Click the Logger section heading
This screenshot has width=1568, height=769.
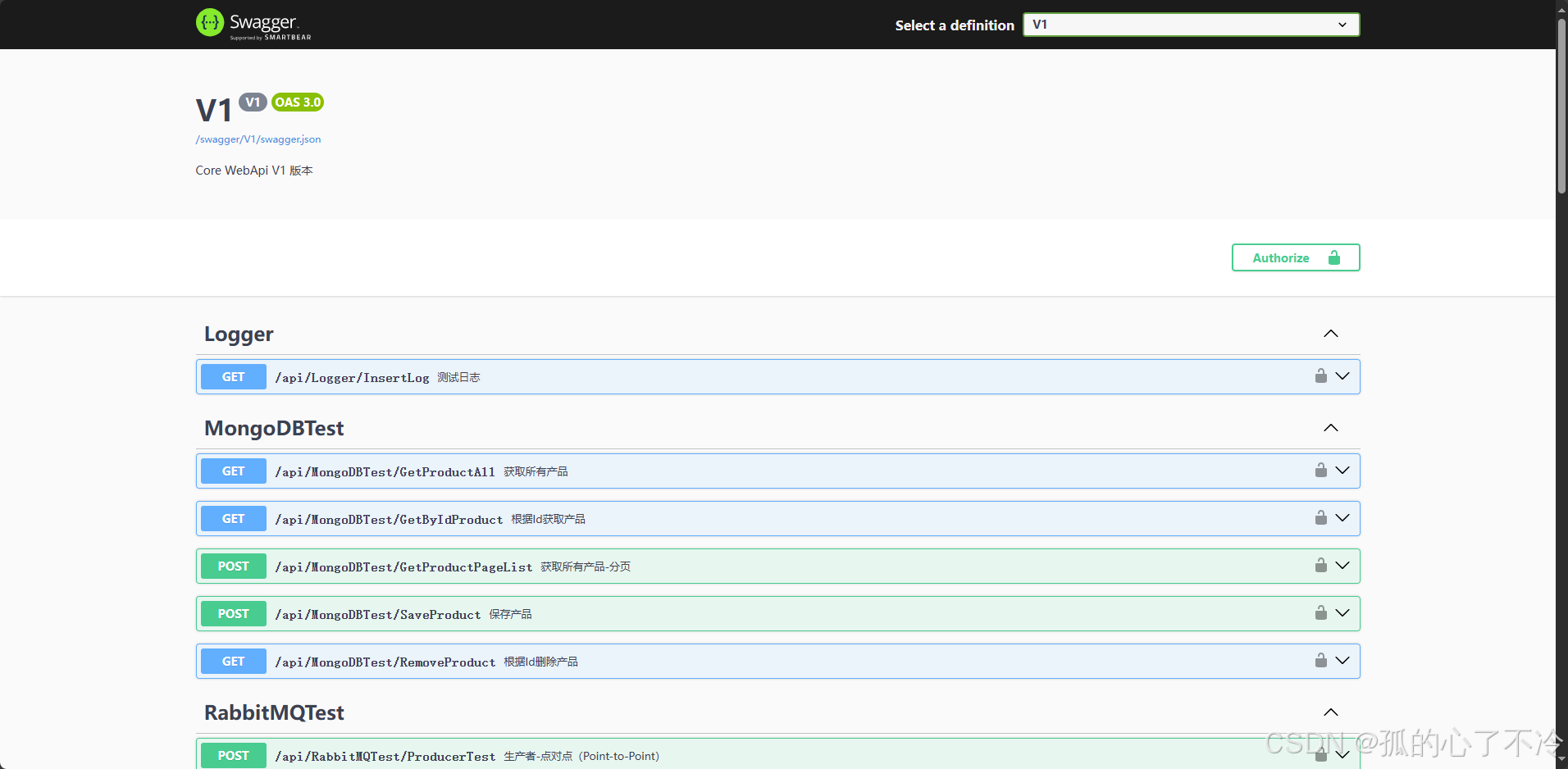(239, 334)
